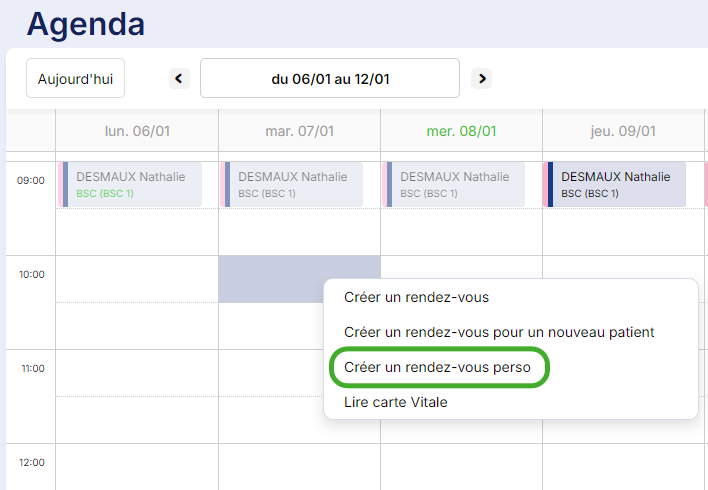Viewport: 708px width, 490px height.
Task: Open Monday 06/01 DESMAUX Nathalie appointment
Action: [x=132, y=184]
